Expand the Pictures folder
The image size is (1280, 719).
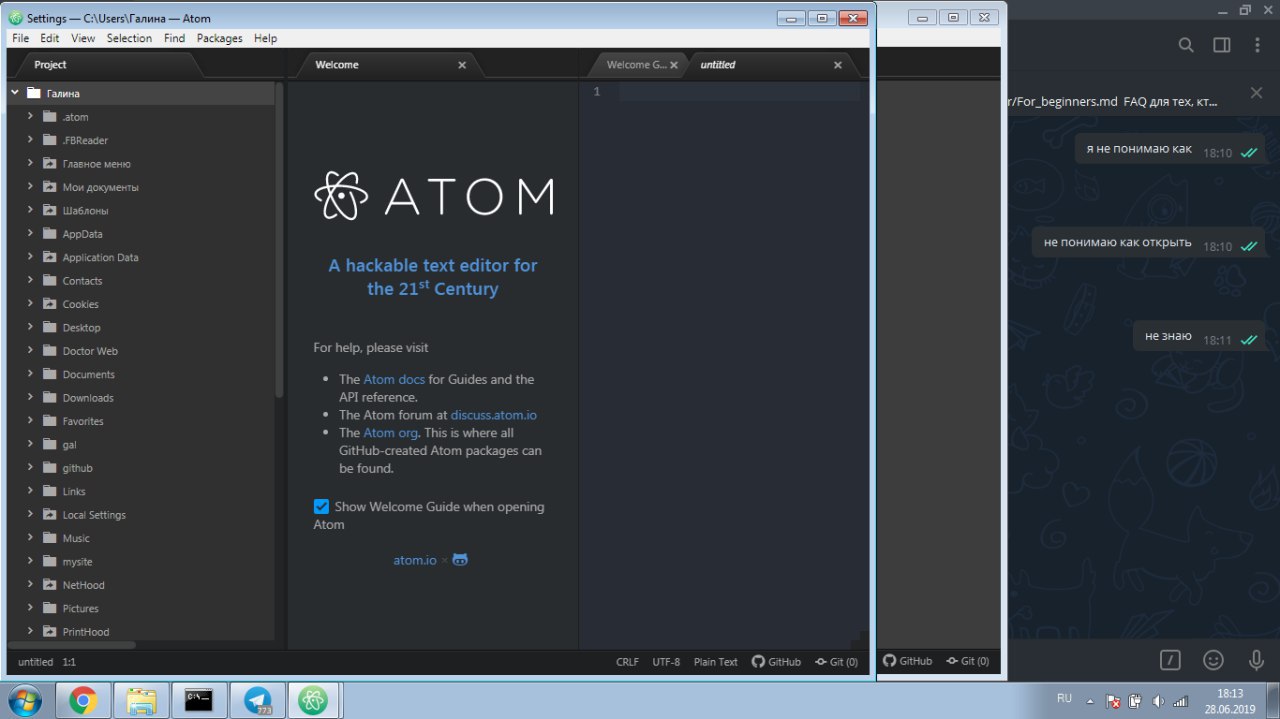[31, 608]
